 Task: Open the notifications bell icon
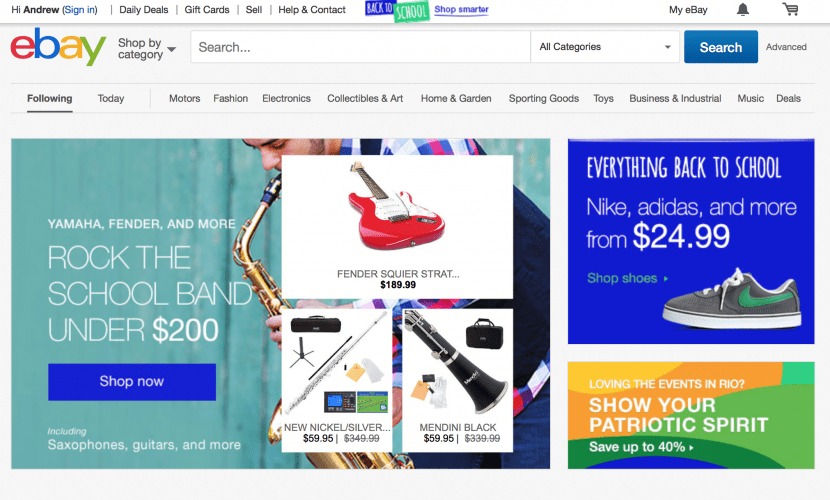tap(743, 10)
